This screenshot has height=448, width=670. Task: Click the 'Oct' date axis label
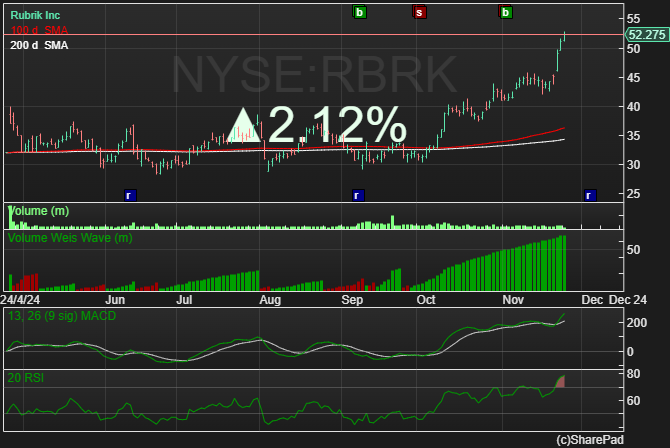point(426,300)
